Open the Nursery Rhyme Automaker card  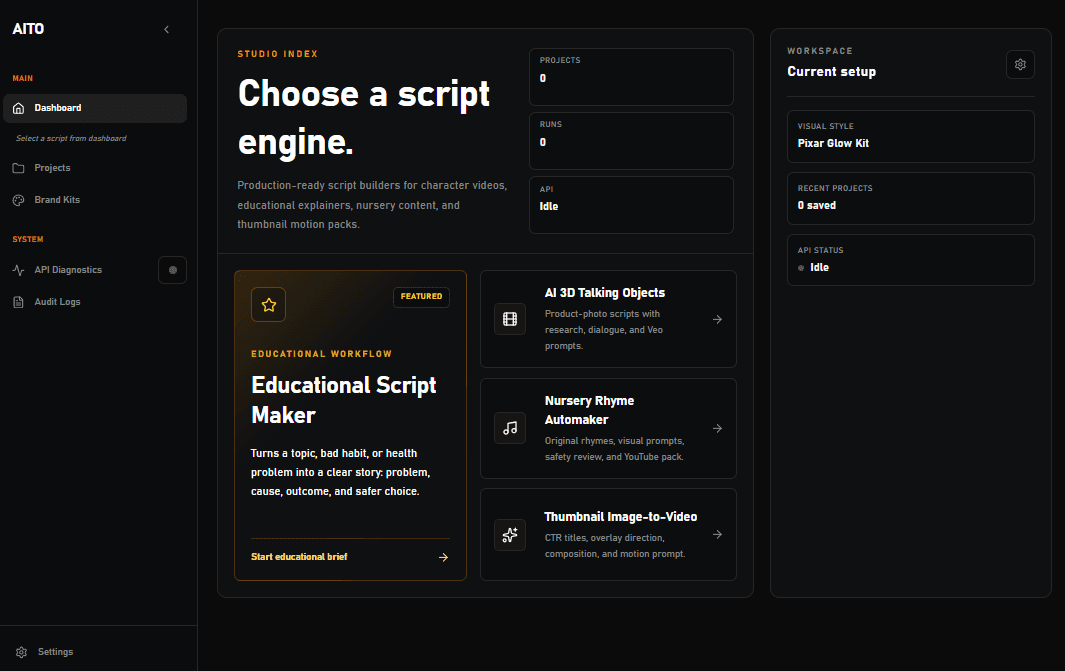coord(609,429)
